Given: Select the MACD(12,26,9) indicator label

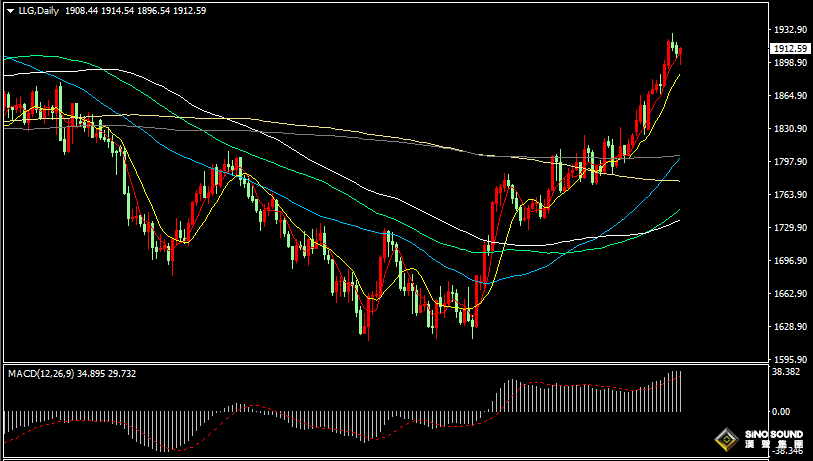Looking at the screenshot, I should click(x=41, y=373).
